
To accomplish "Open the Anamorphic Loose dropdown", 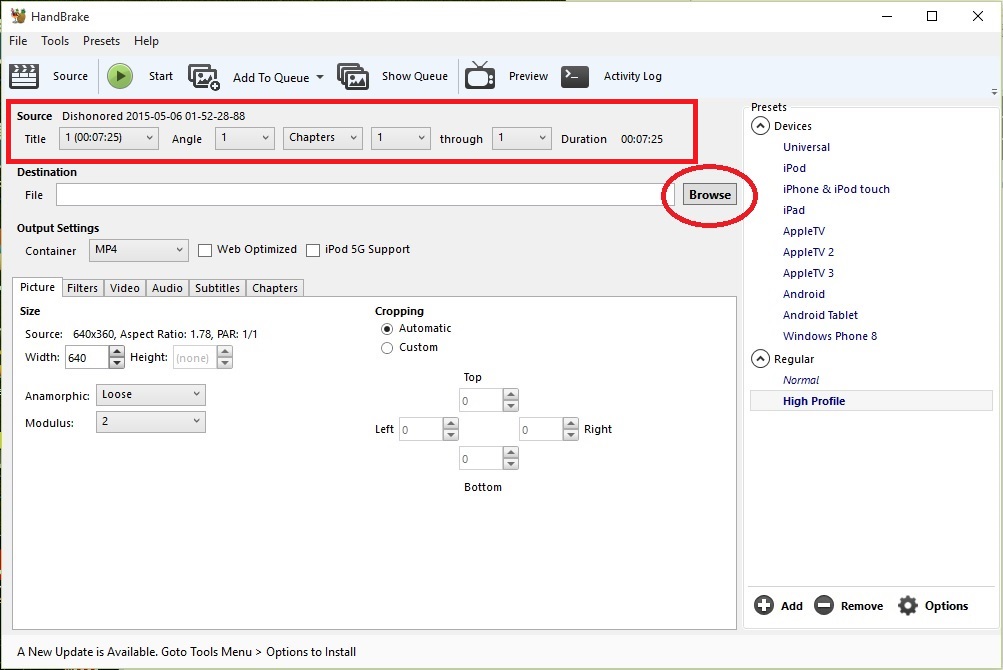I will tap(151, 395).
